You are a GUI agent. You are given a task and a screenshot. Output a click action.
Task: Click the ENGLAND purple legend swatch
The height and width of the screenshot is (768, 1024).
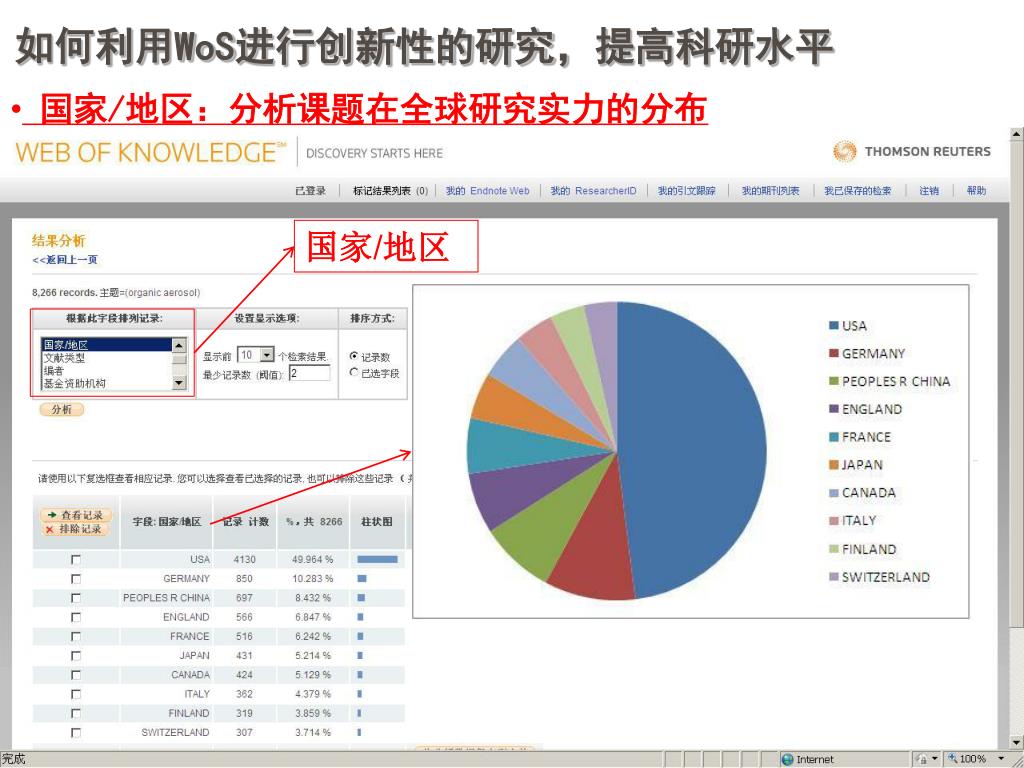(x=833, y=409)
